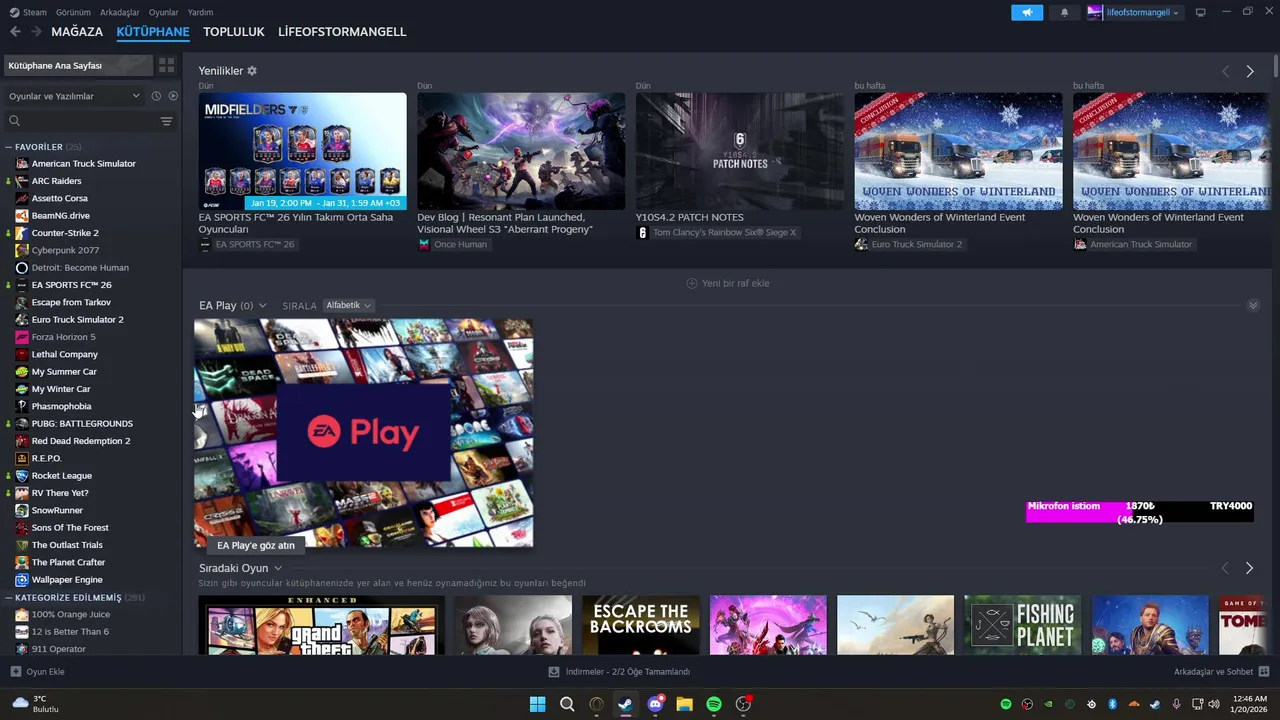Show next Sıradaki Oyun items arrow
The width and height of the screenshot is (1280, 720).
click(1249, 568)
